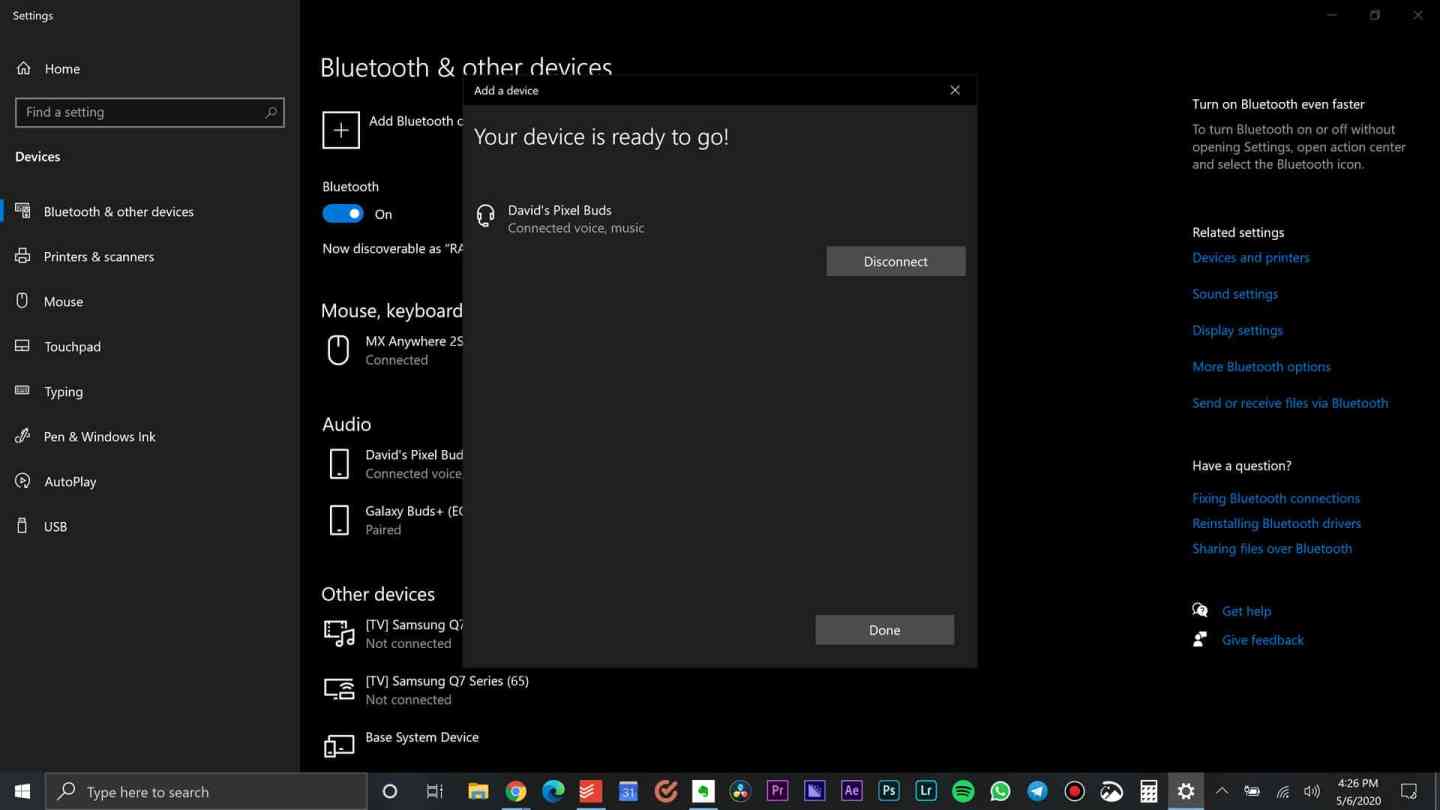Click the Give feedback person icon
The image size is (1440, 810).
point(1200,639)
